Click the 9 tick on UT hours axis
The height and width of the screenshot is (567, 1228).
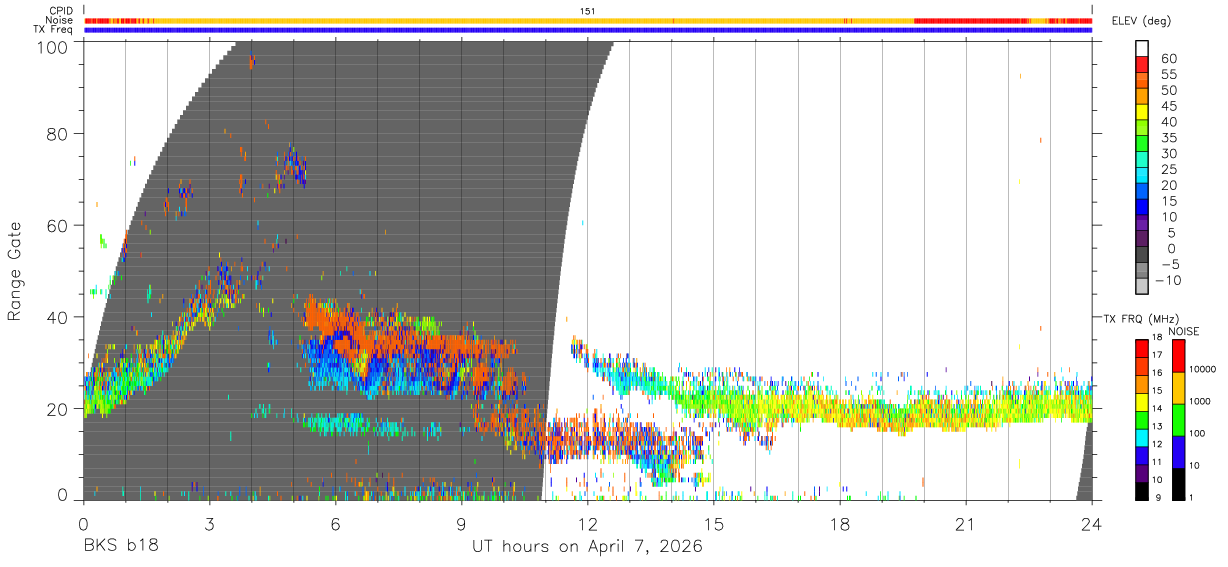tap(461, 524)
